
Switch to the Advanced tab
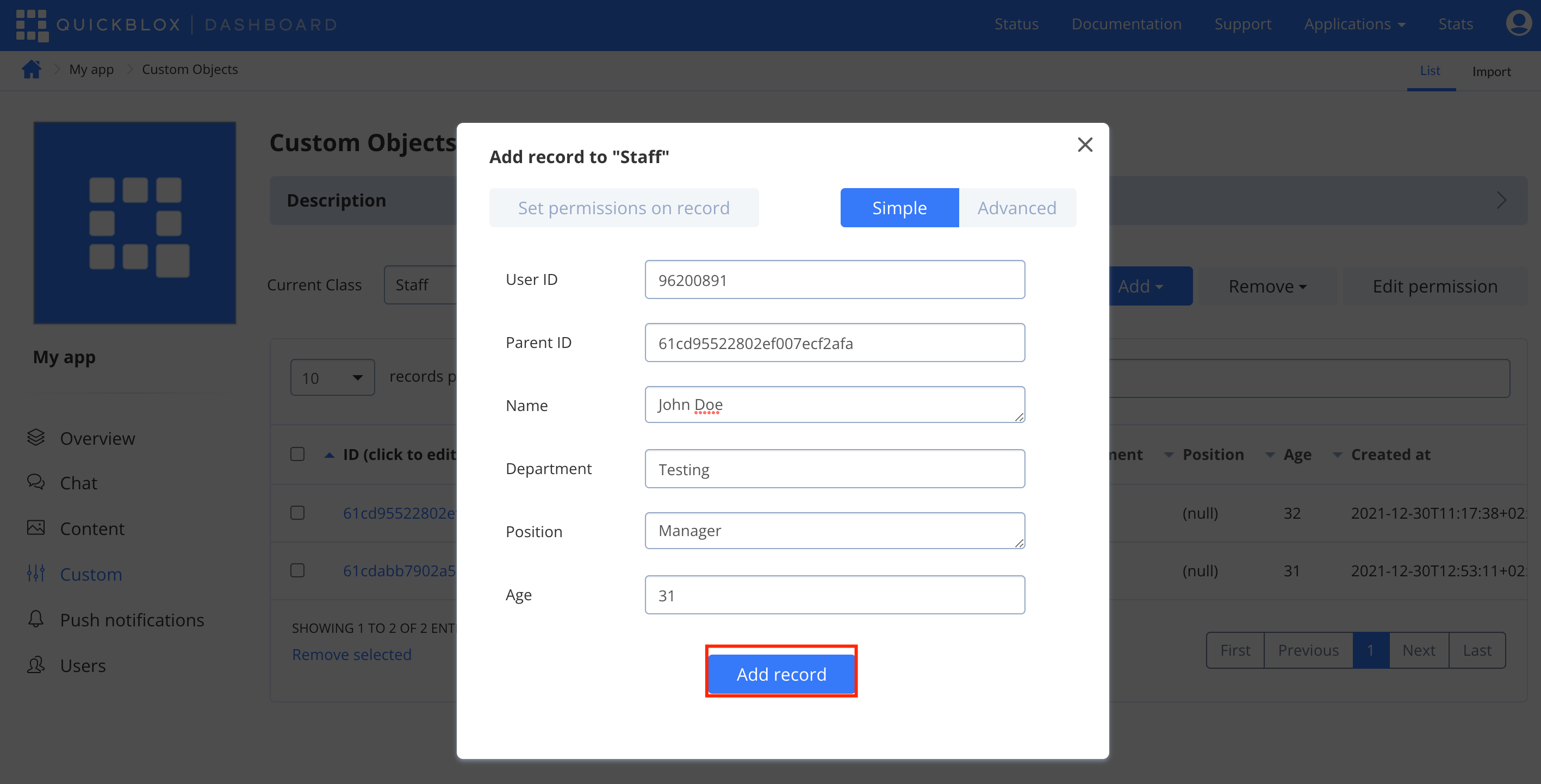(1016, 208)
